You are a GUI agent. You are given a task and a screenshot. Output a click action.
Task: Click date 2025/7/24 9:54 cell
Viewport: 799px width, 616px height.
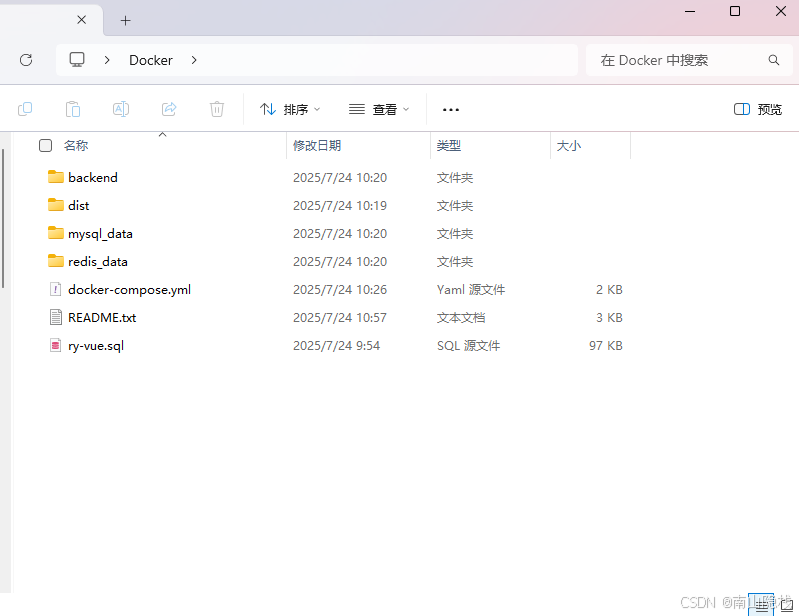coord(336,345)
